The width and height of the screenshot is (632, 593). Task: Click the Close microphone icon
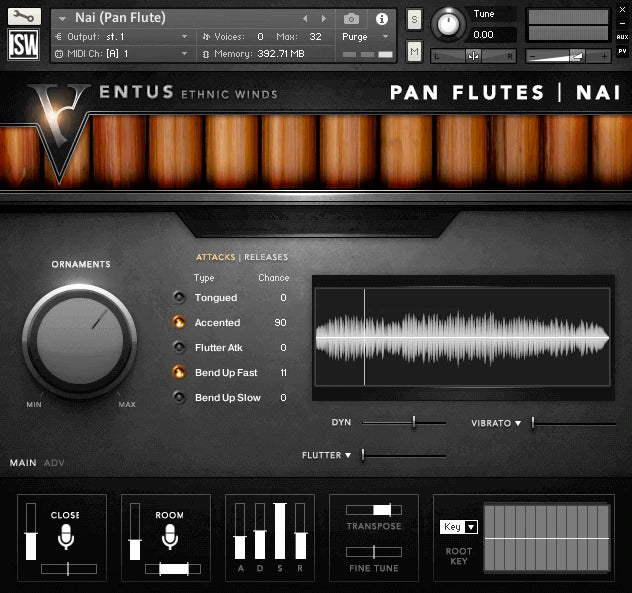coord(66,537)
